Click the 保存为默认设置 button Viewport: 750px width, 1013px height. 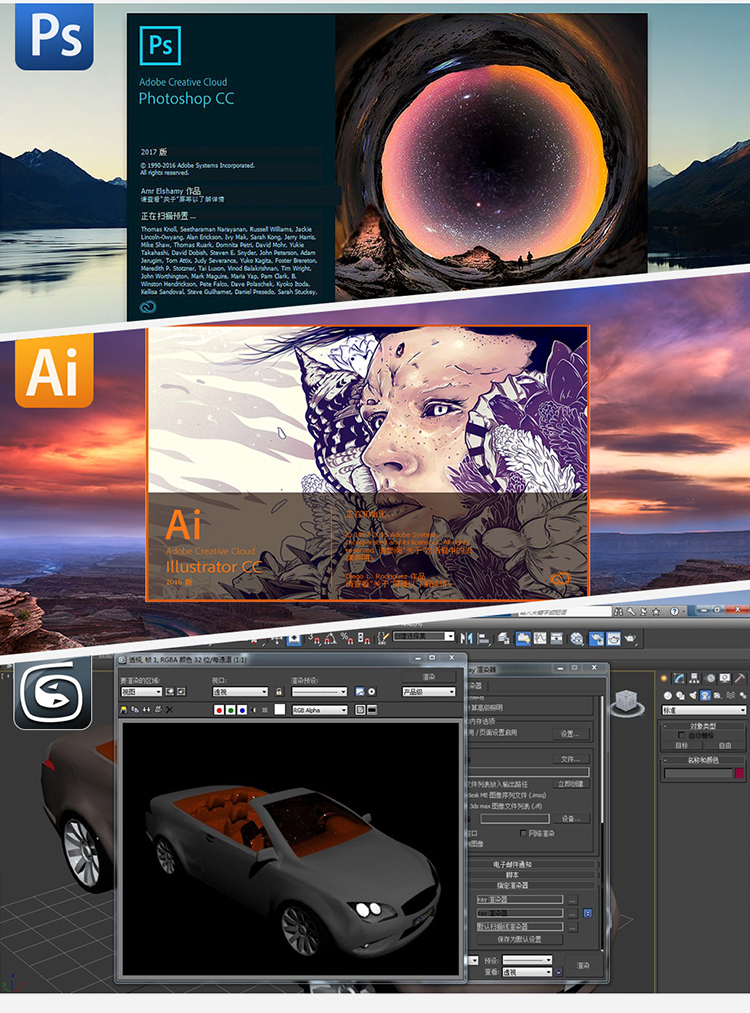(x=520, y=939)
